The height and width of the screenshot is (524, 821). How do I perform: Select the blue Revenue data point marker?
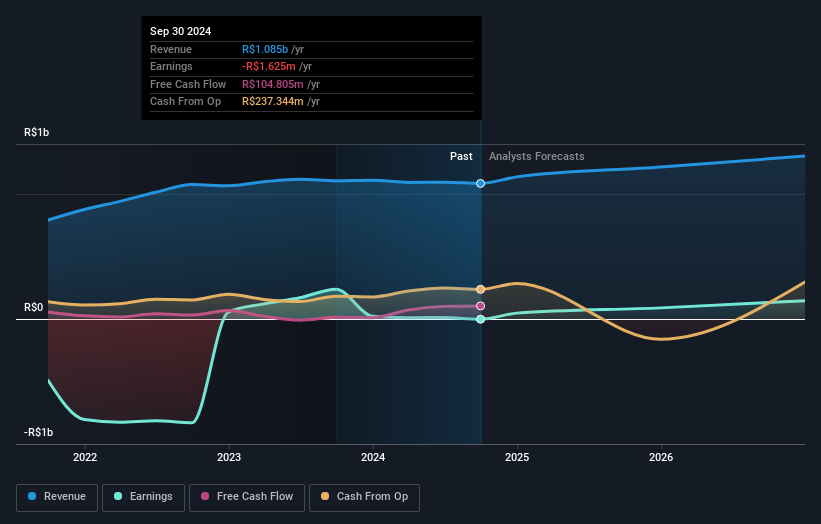tap(480, 184)
